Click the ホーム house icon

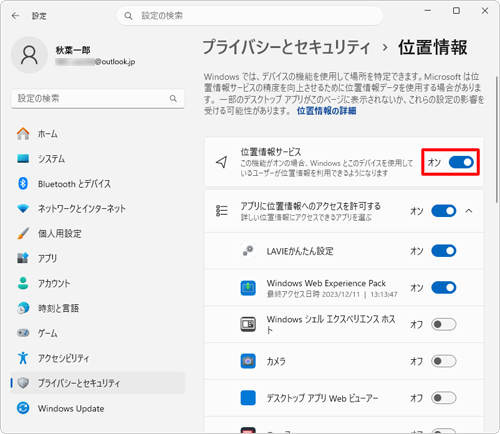click(23, 134)
